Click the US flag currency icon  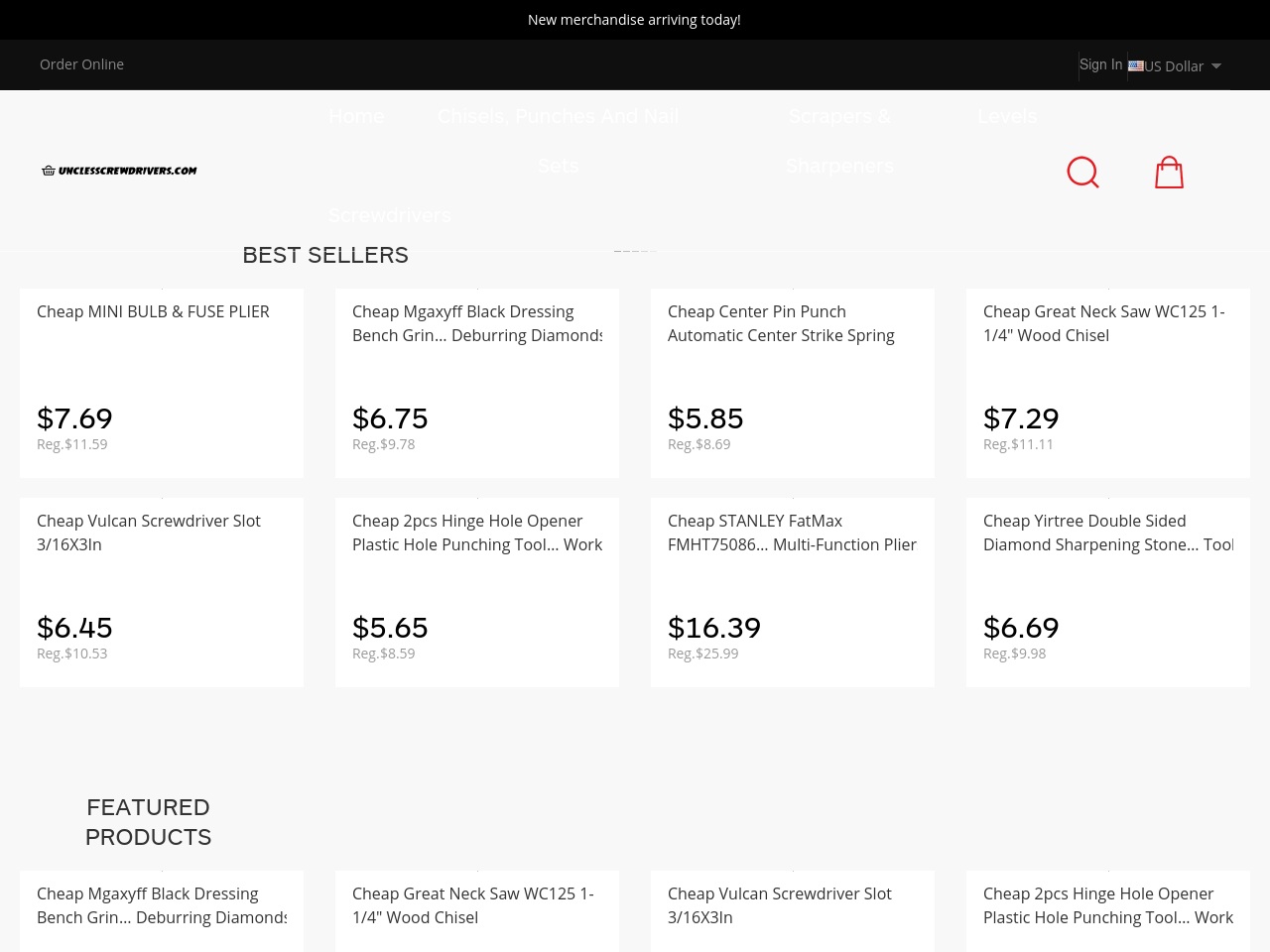coord(1136,65)
